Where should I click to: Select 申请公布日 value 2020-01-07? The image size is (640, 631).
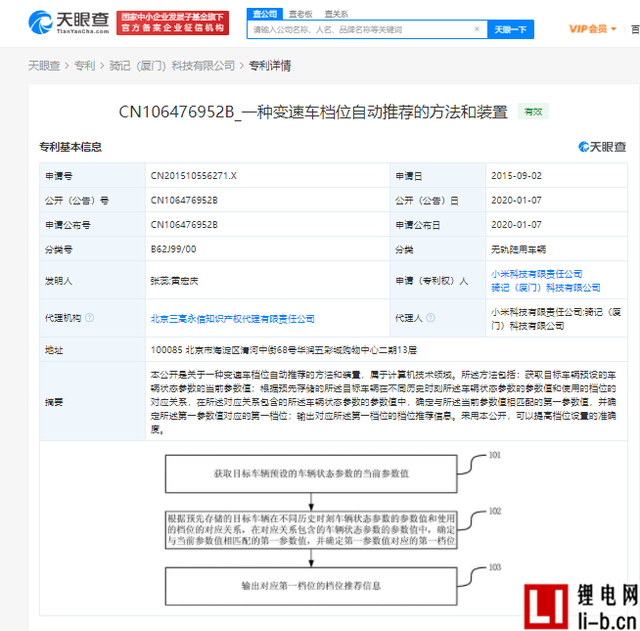tap(516, 224)
